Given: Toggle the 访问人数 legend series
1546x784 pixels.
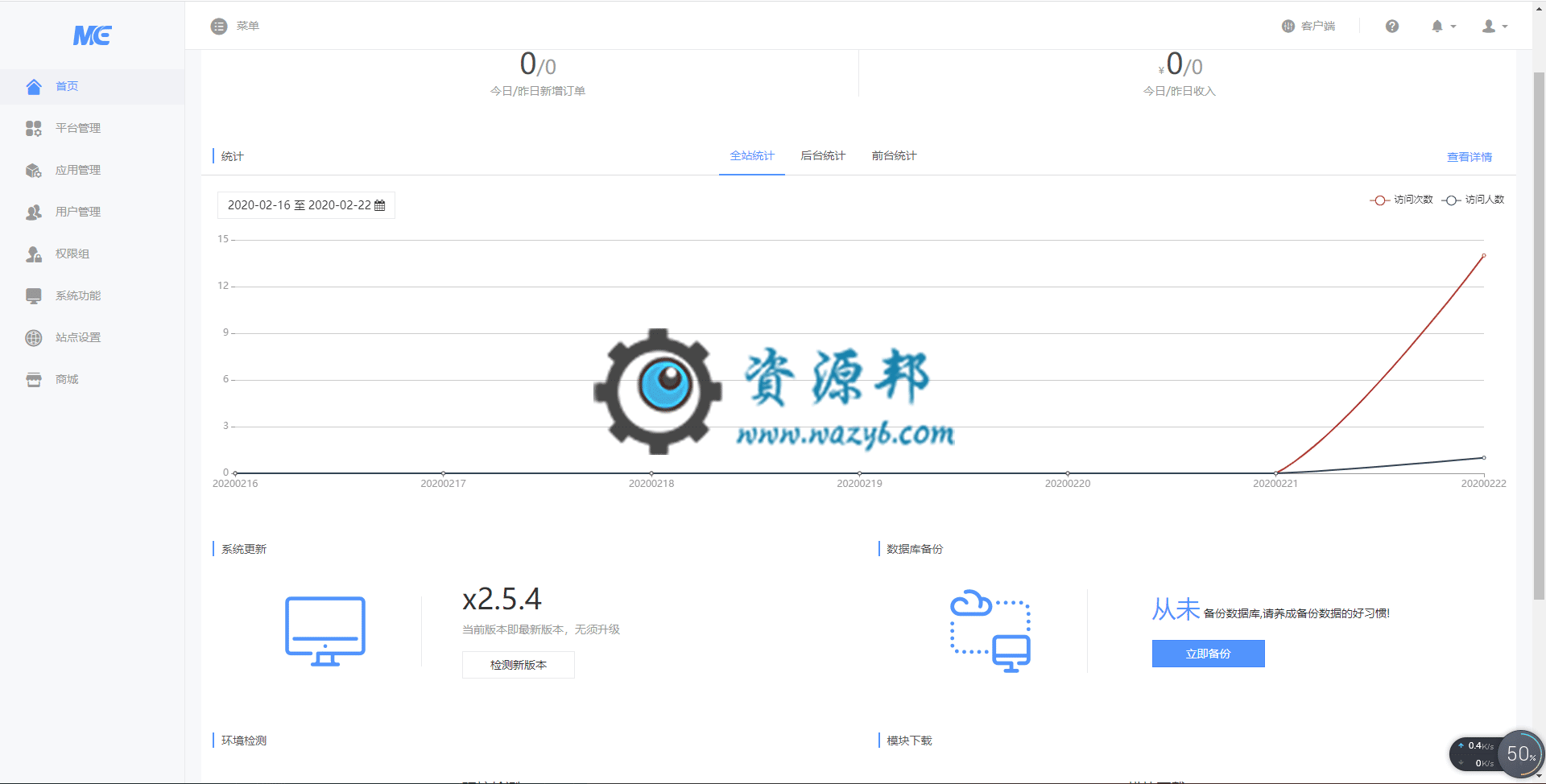Looking at the screenshot, I should click(x=1473, y=200).
